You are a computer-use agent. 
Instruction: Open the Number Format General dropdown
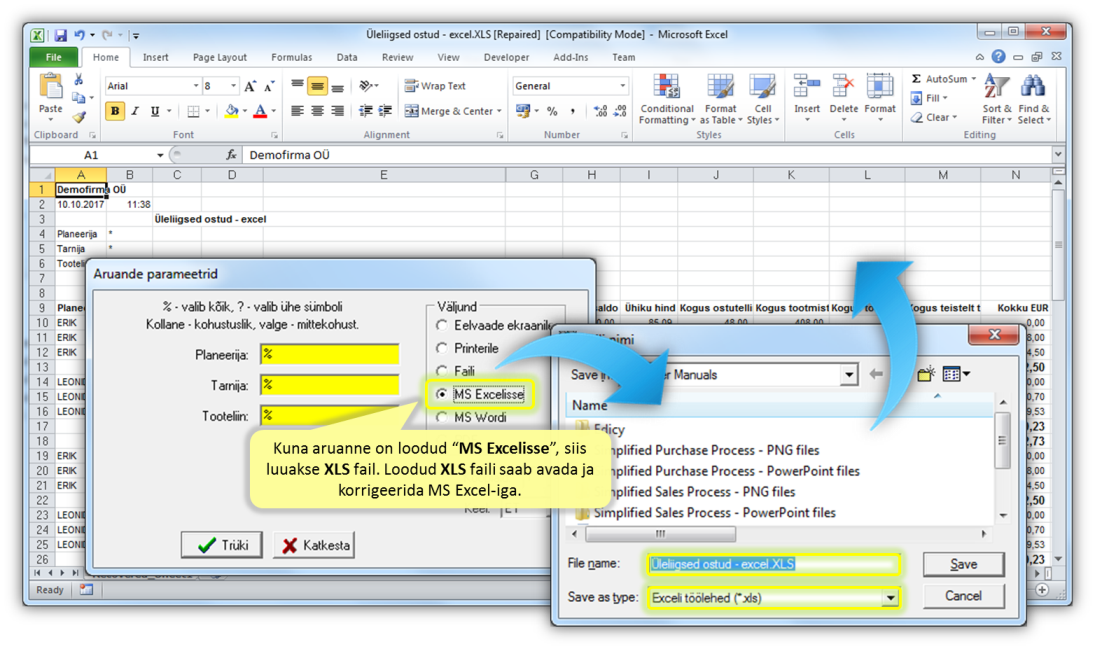tap(622, 86)
